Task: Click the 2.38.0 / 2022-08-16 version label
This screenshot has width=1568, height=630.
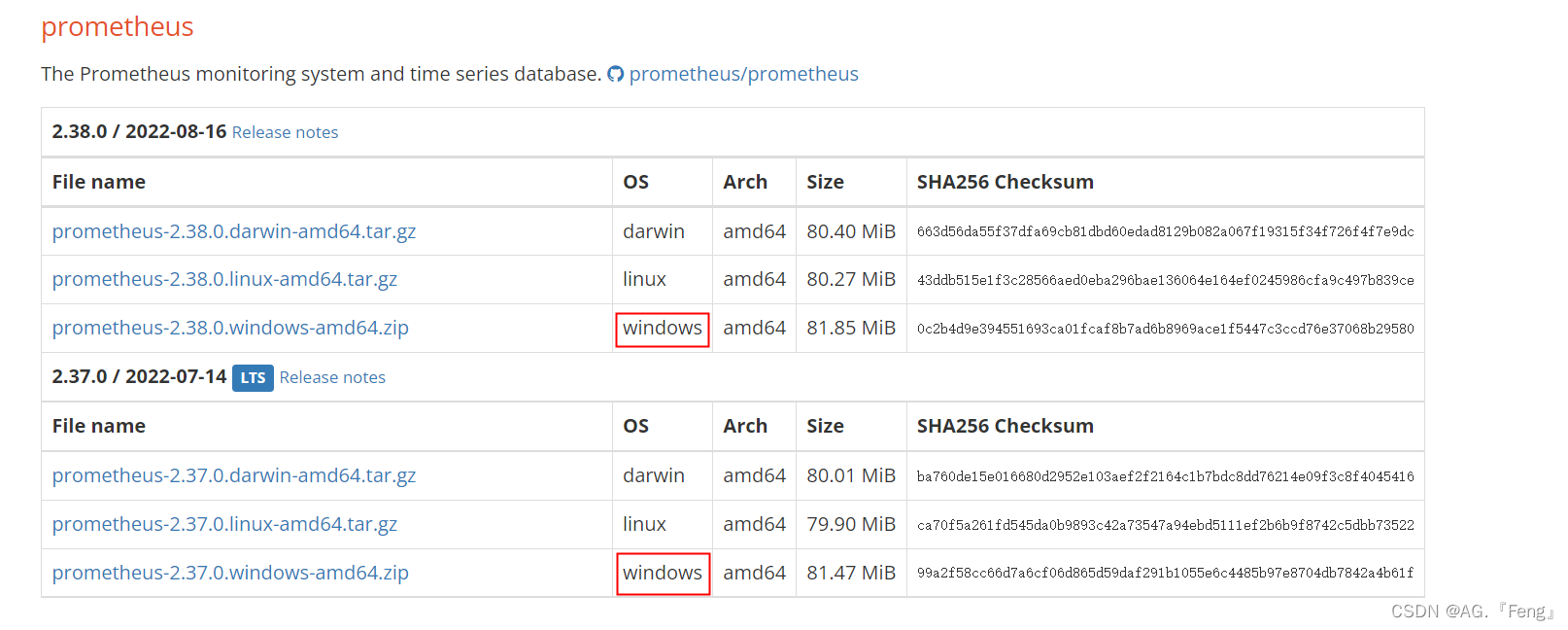Action: coord(139,131)
